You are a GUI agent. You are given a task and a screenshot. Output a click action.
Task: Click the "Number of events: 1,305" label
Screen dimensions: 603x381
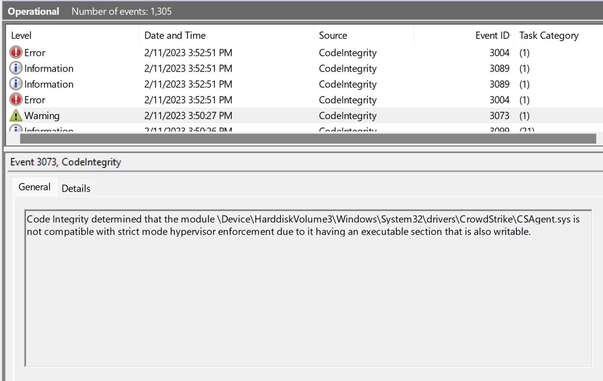click(122, 12)
